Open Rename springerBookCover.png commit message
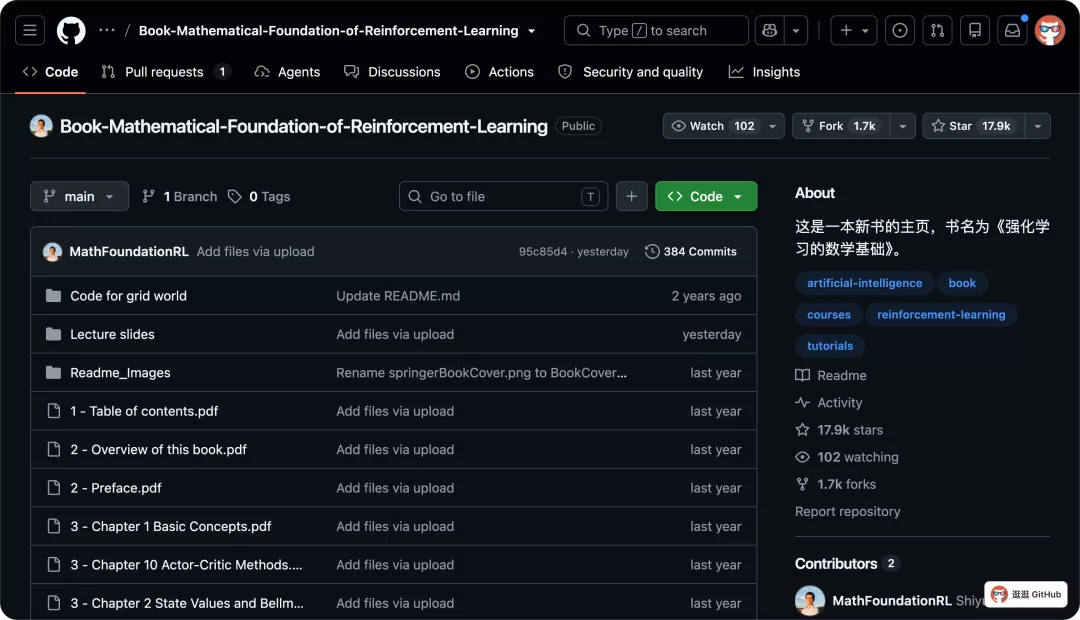This screenshot has width=1080, height=620. (481, 373)
